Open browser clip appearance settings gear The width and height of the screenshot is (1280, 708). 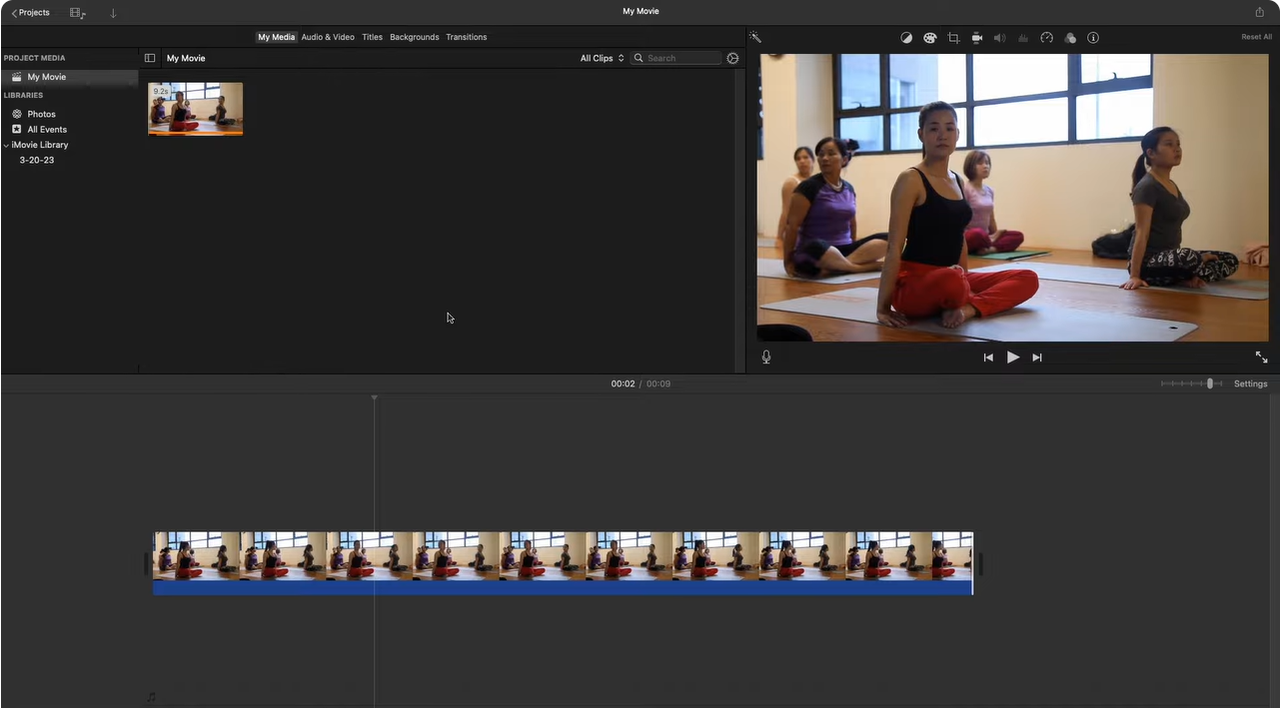click(733, 58)
